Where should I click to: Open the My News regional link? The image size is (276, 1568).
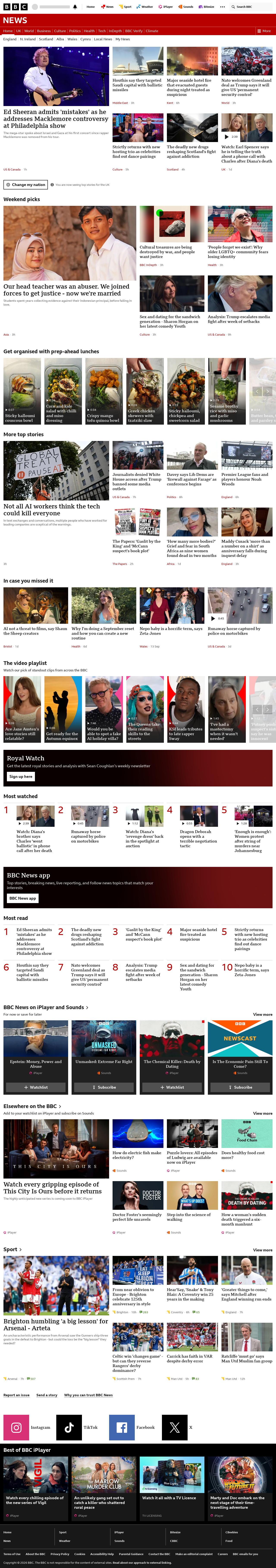tap(122, 39)
